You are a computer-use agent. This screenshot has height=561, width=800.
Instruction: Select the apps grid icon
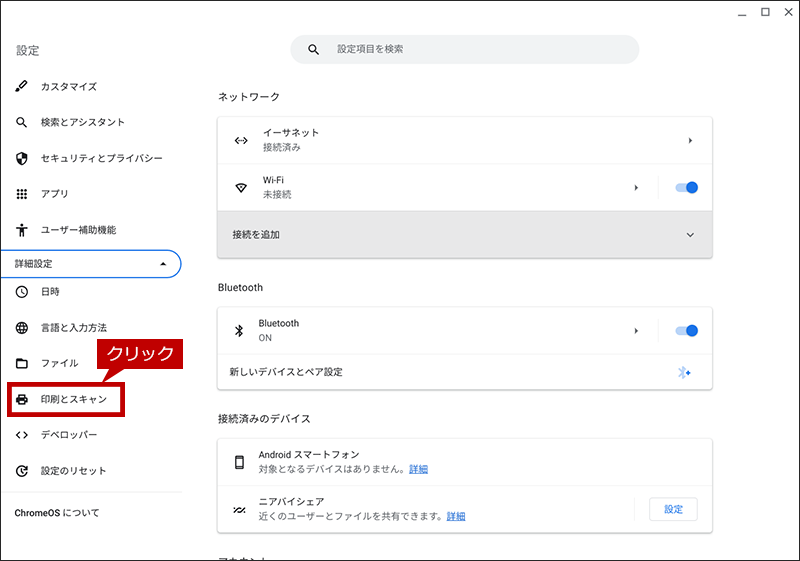click(21, 194)
